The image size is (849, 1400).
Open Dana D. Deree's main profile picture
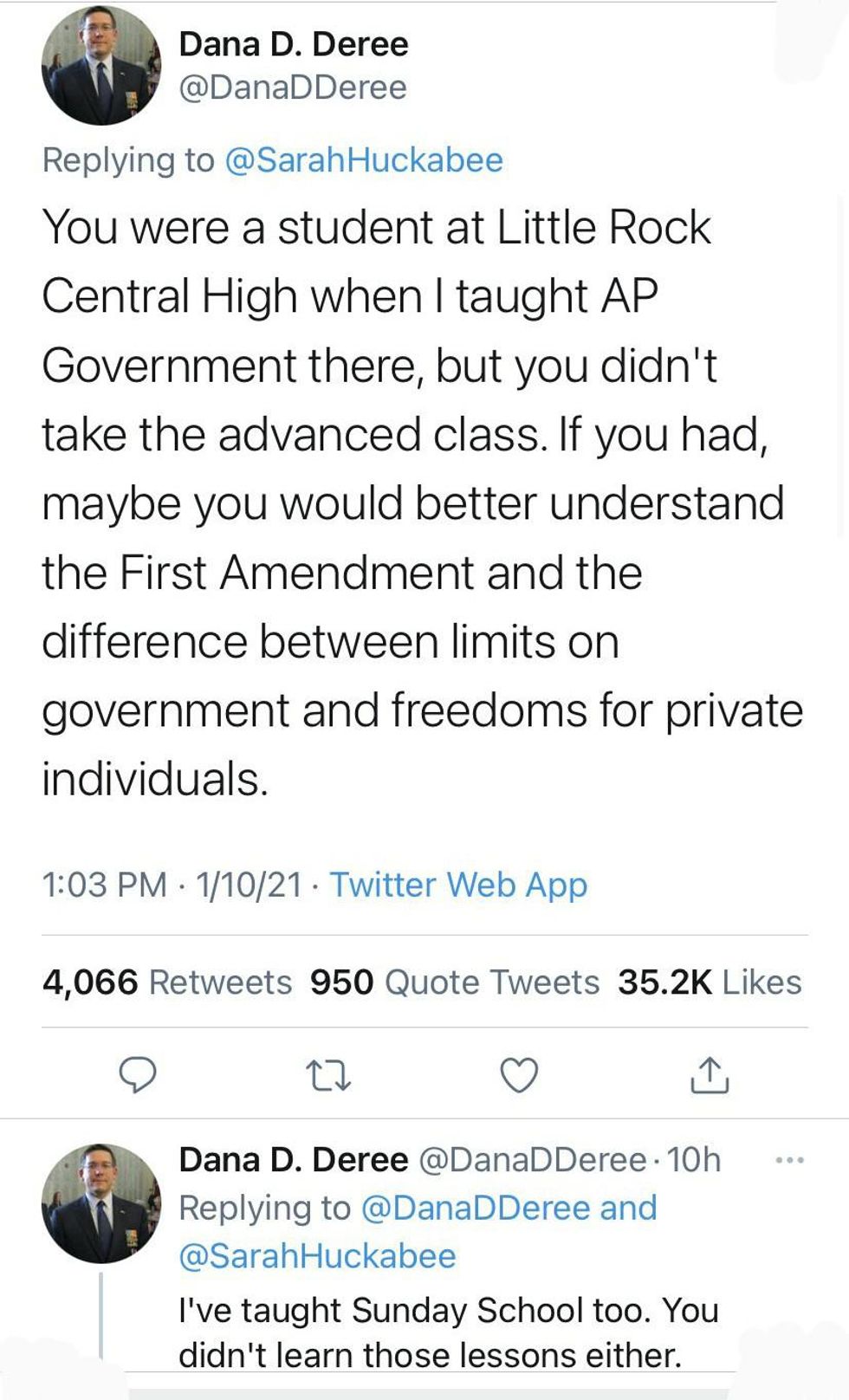(101, 66)
